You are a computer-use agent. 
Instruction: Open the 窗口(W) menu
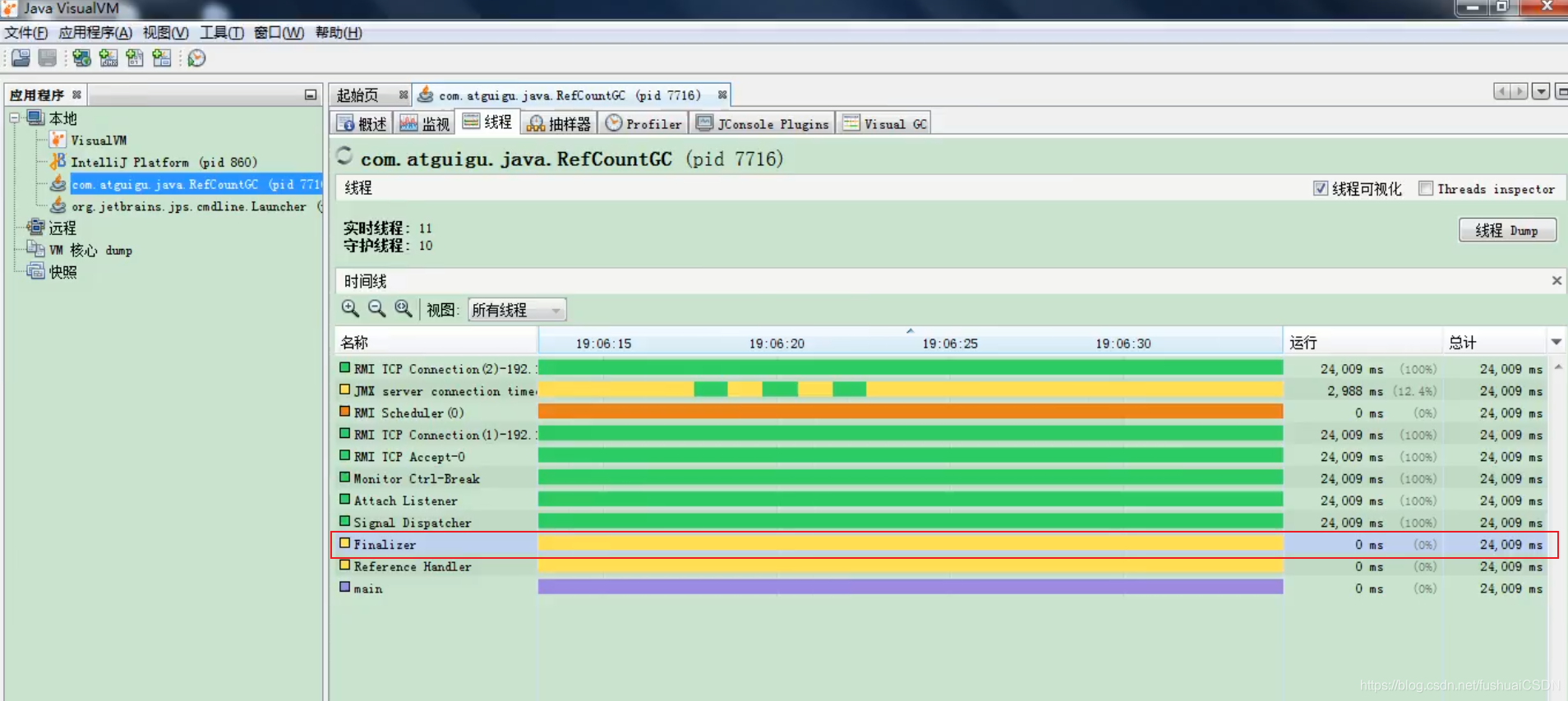click(x=279, y=33)
